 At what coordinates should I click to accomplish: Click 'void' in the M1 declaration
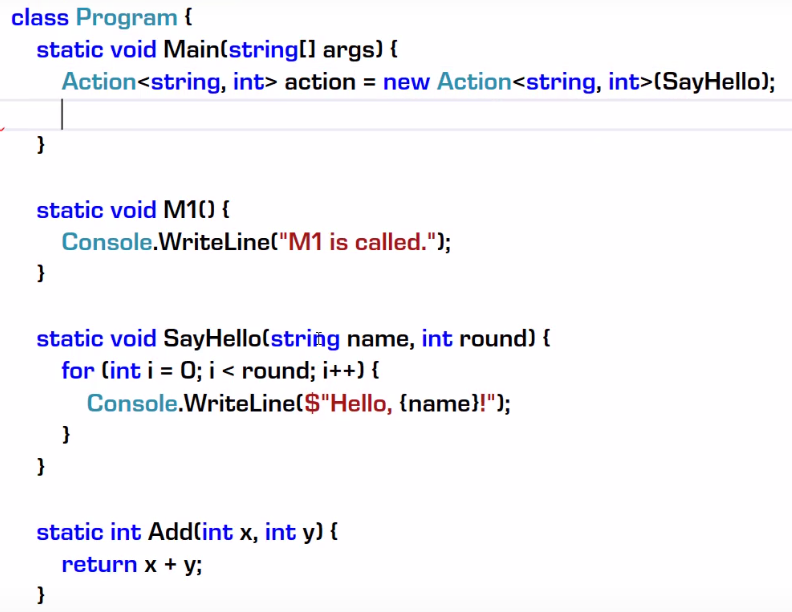click(133, 210)
